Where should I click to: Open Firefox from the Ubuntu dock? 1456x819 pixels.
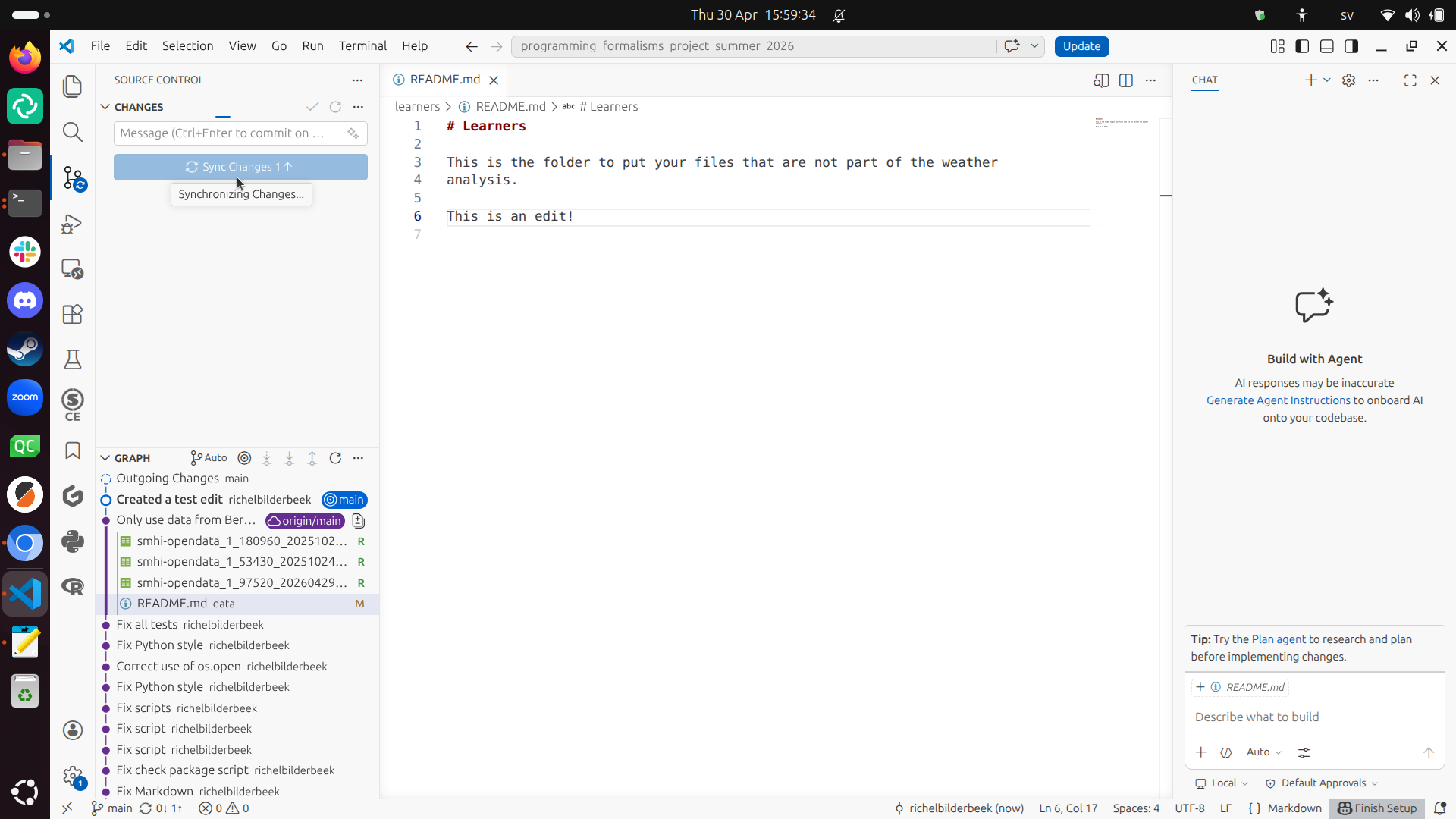[25, 58]
